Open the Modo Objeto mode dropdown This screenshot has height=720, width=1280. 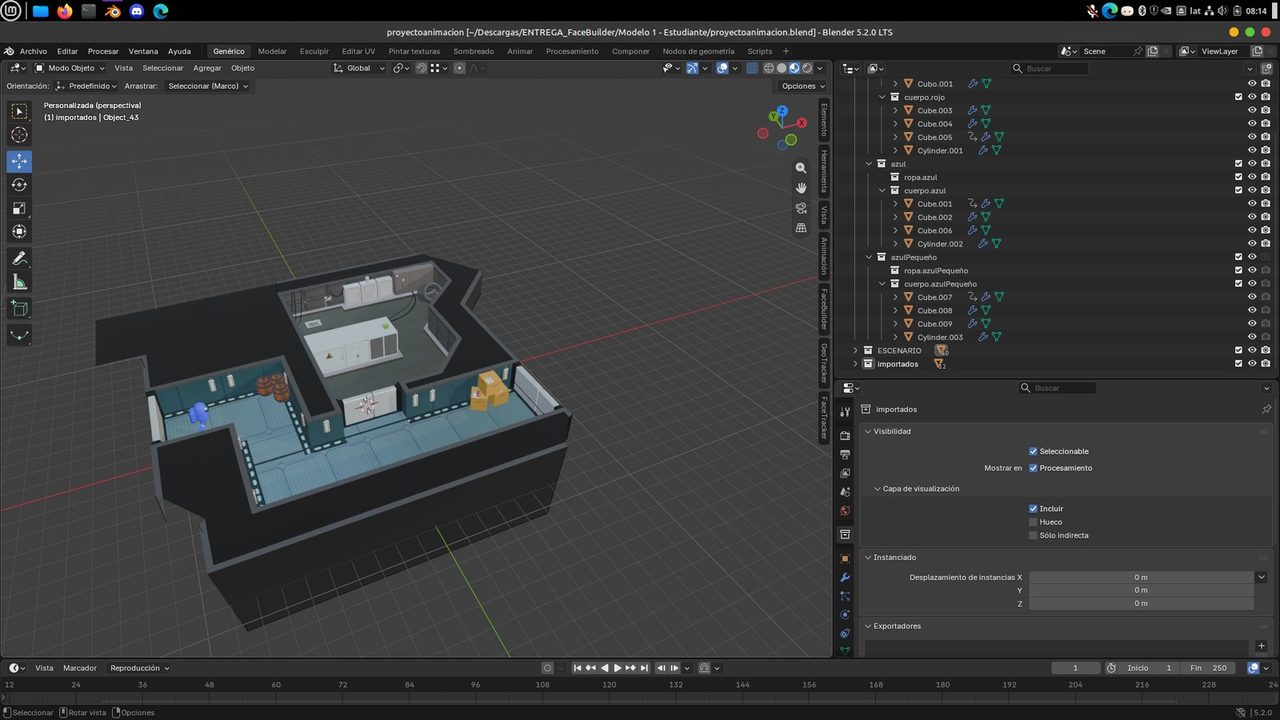pos(70,68)
